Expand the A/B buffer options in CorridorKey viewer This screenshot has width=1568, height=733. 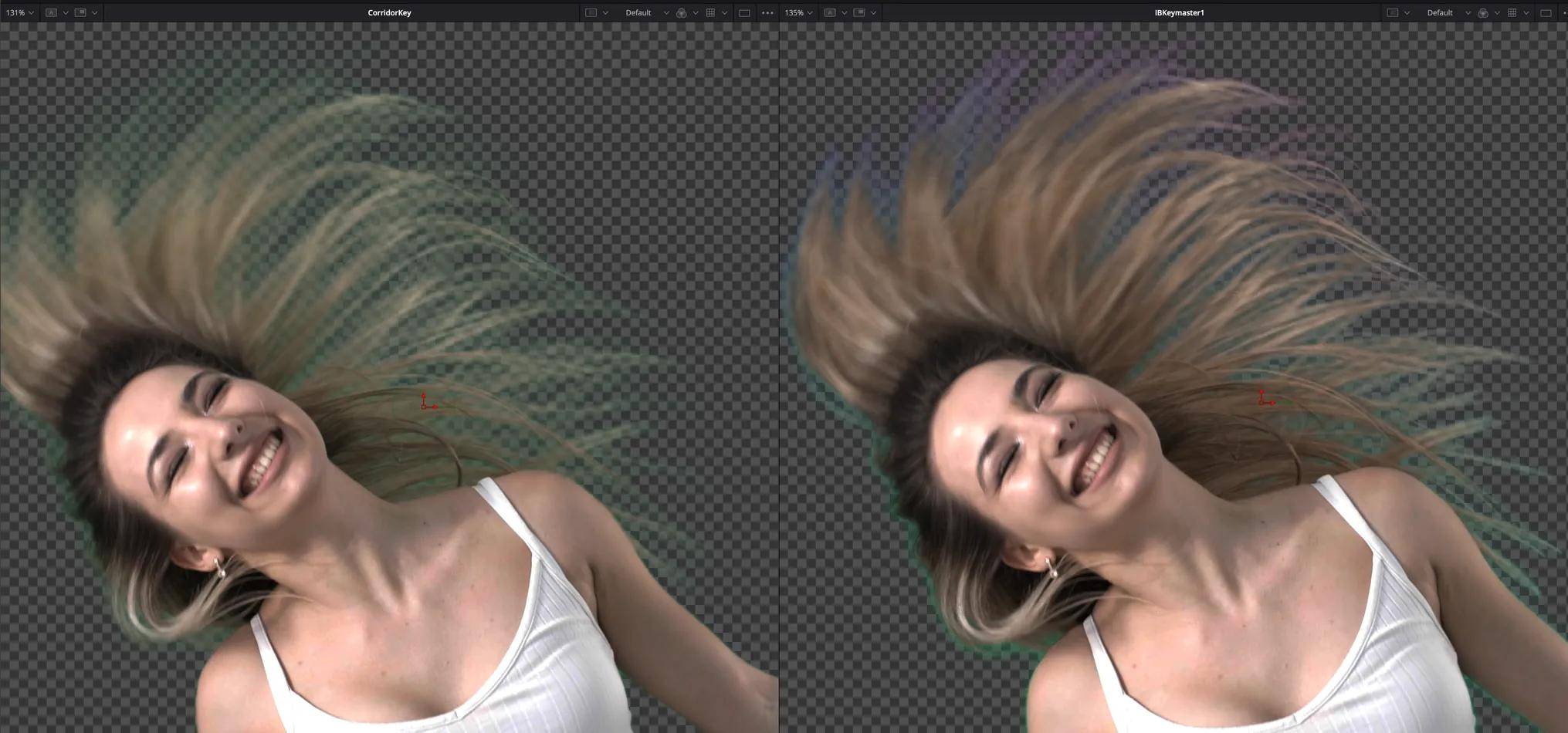(x=66, y=12)
